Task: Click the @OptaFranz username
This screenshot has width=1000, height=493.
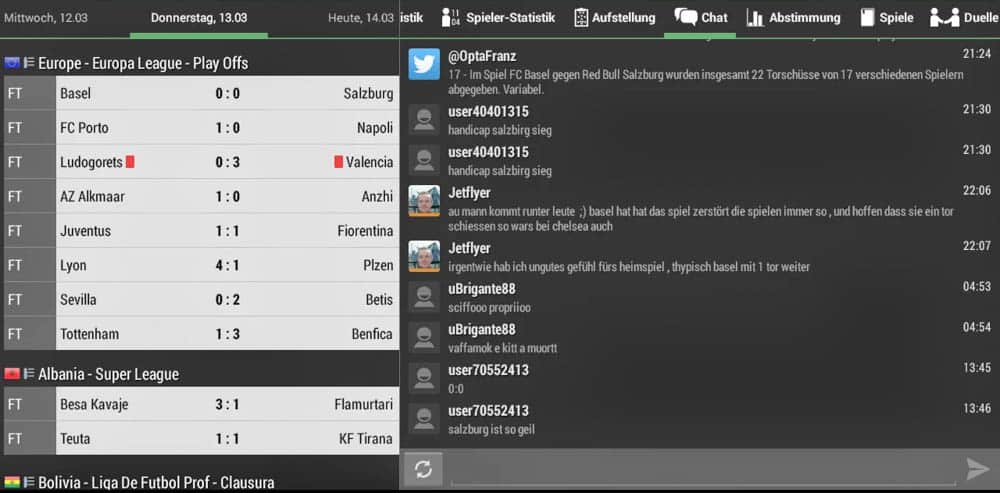Action: tap(482, 56)
